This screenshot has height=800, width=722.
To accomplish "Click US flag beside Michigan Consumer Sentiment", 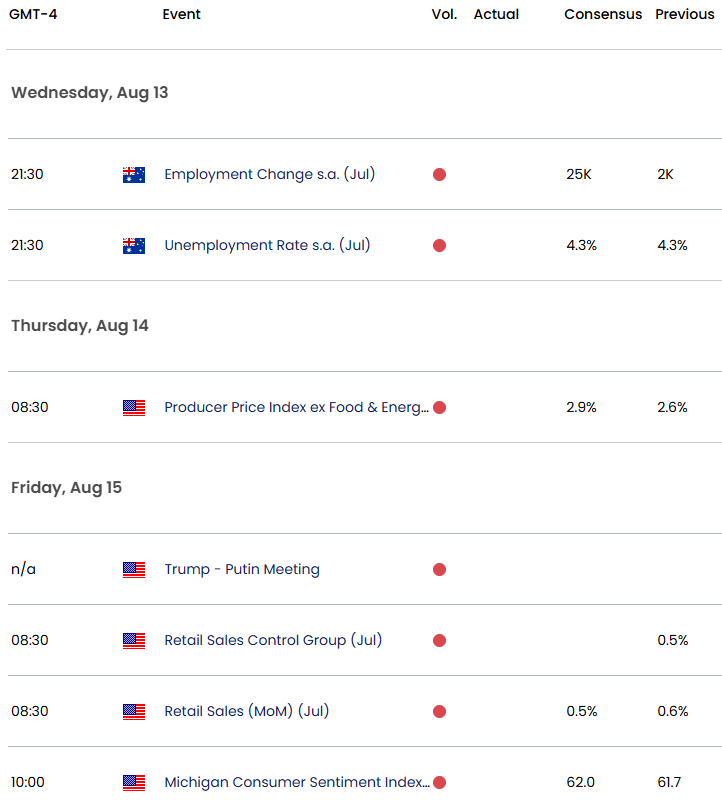I will click(134, 782).
